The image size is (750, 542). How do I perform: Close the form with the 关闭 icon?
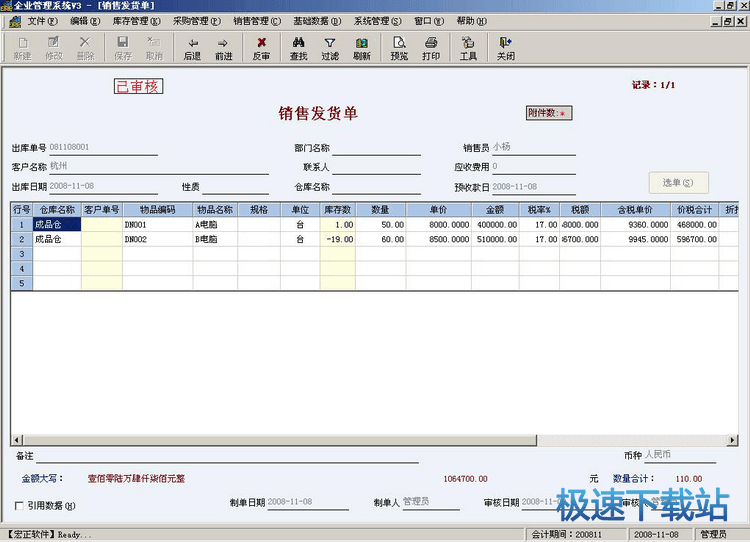[x=506, y=48]
